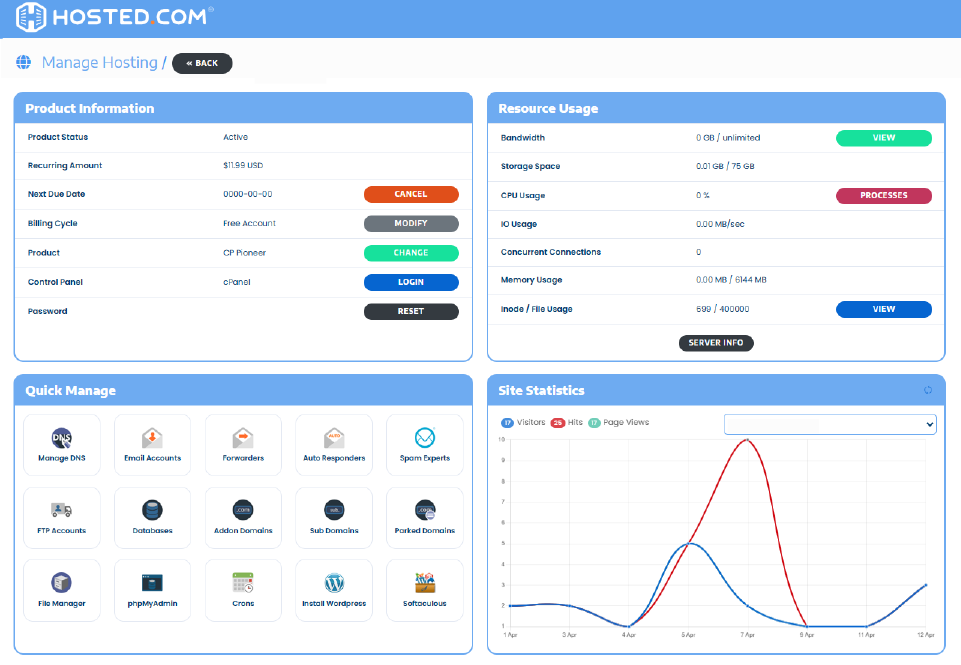Click the Hosted.com logo

[115, 17]
